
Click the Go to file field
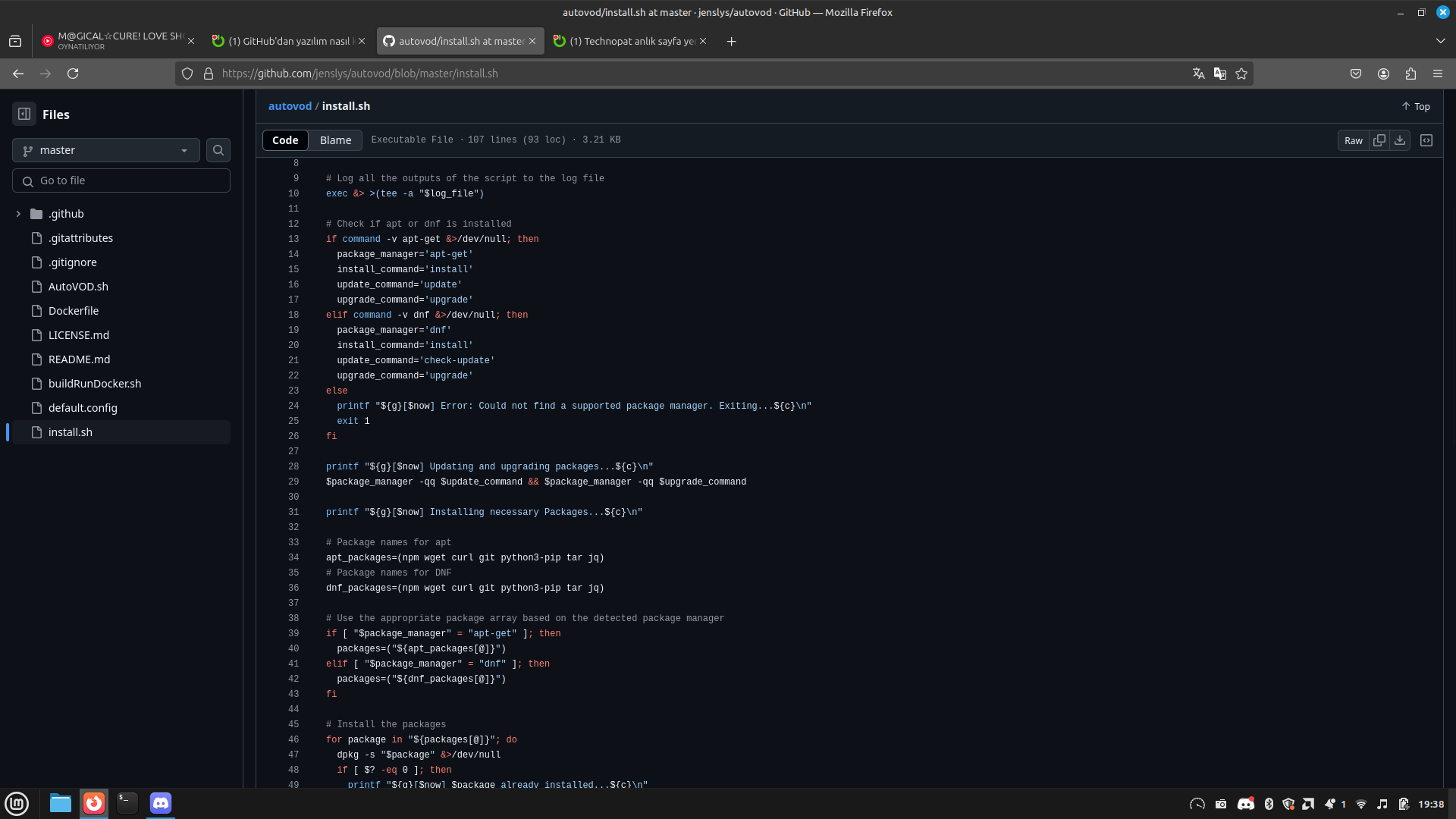tap(121, 180)
